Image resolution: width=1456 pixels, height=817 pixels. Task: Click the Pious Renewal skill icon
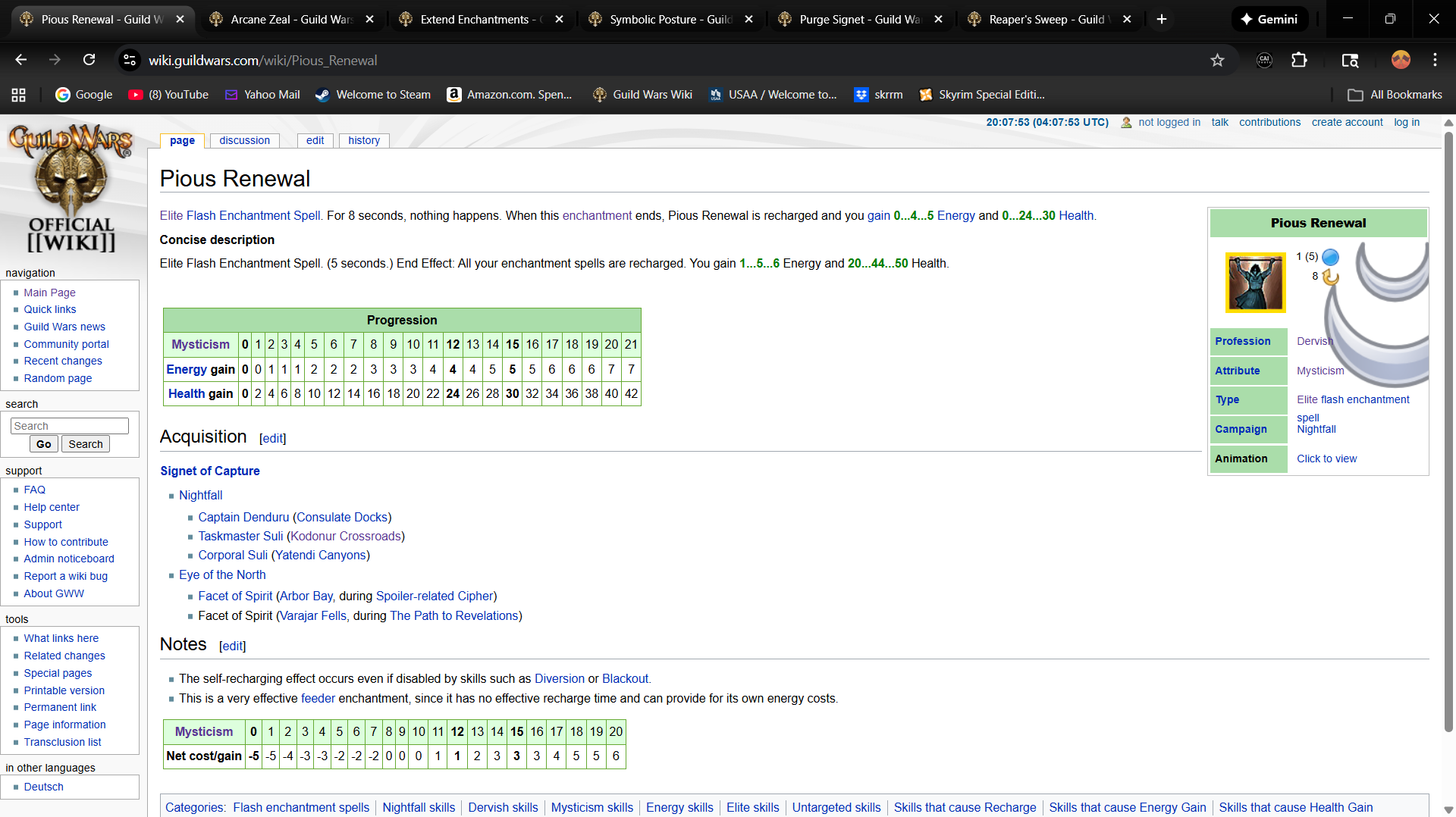[x=1255, y=283]
